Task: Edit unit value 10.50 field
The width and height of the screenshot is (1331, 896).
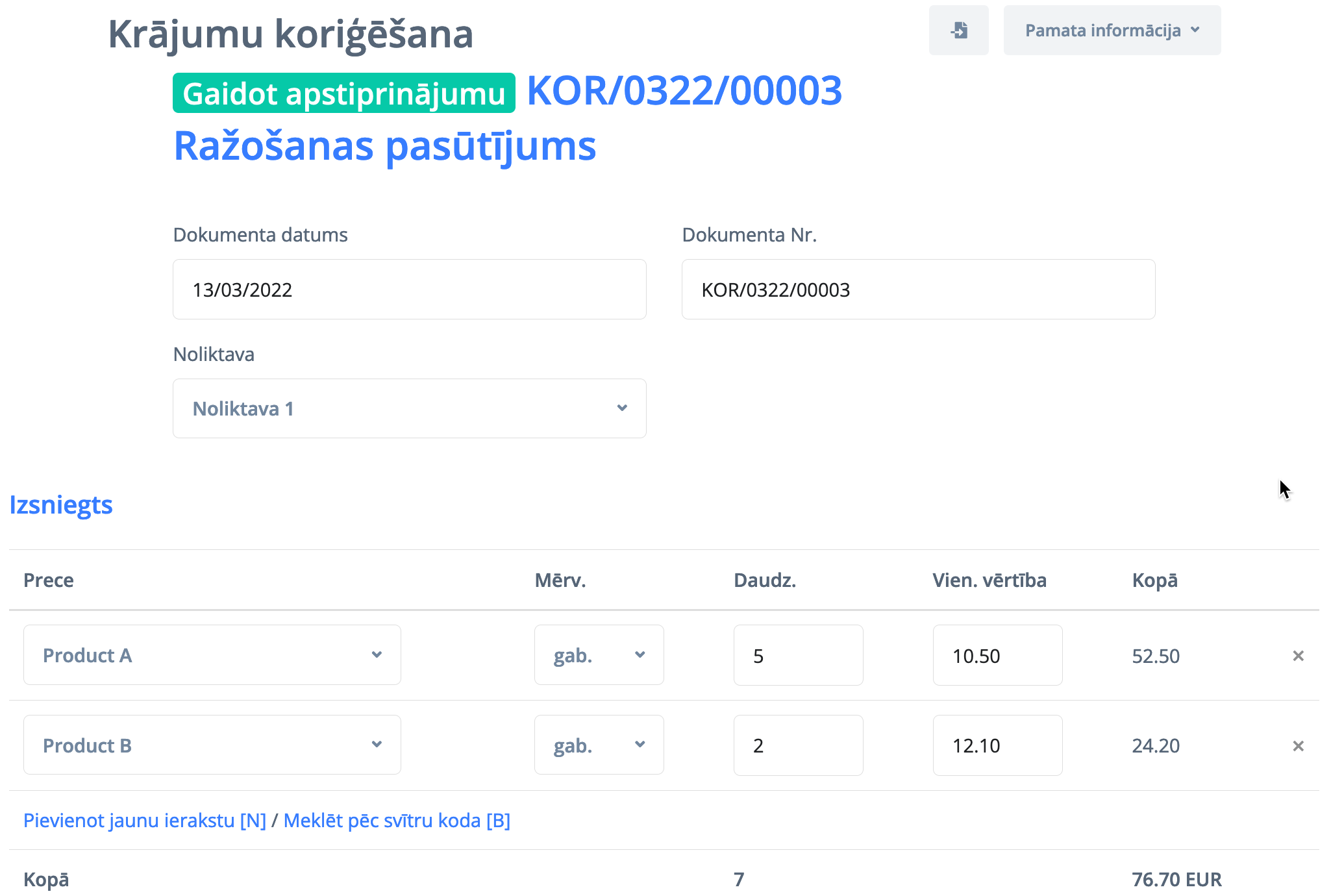Action: click(997, 655)
